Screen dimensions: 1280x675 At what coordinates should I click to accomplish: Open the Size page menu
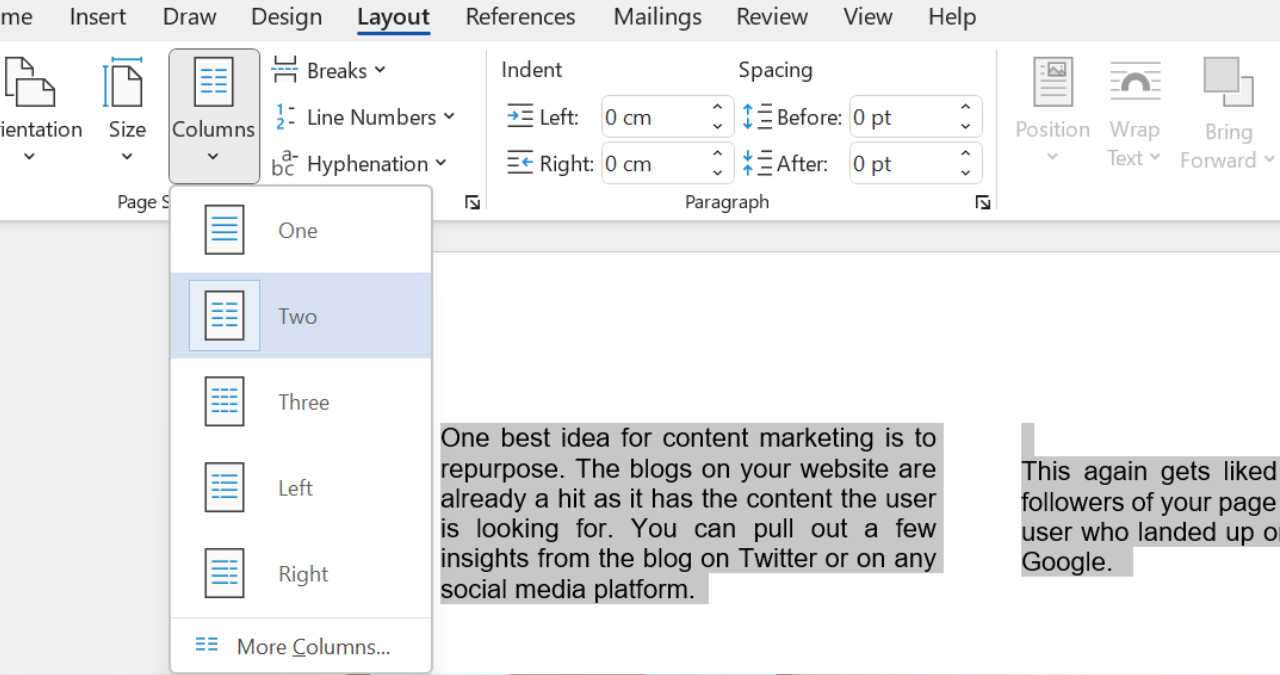127,110
